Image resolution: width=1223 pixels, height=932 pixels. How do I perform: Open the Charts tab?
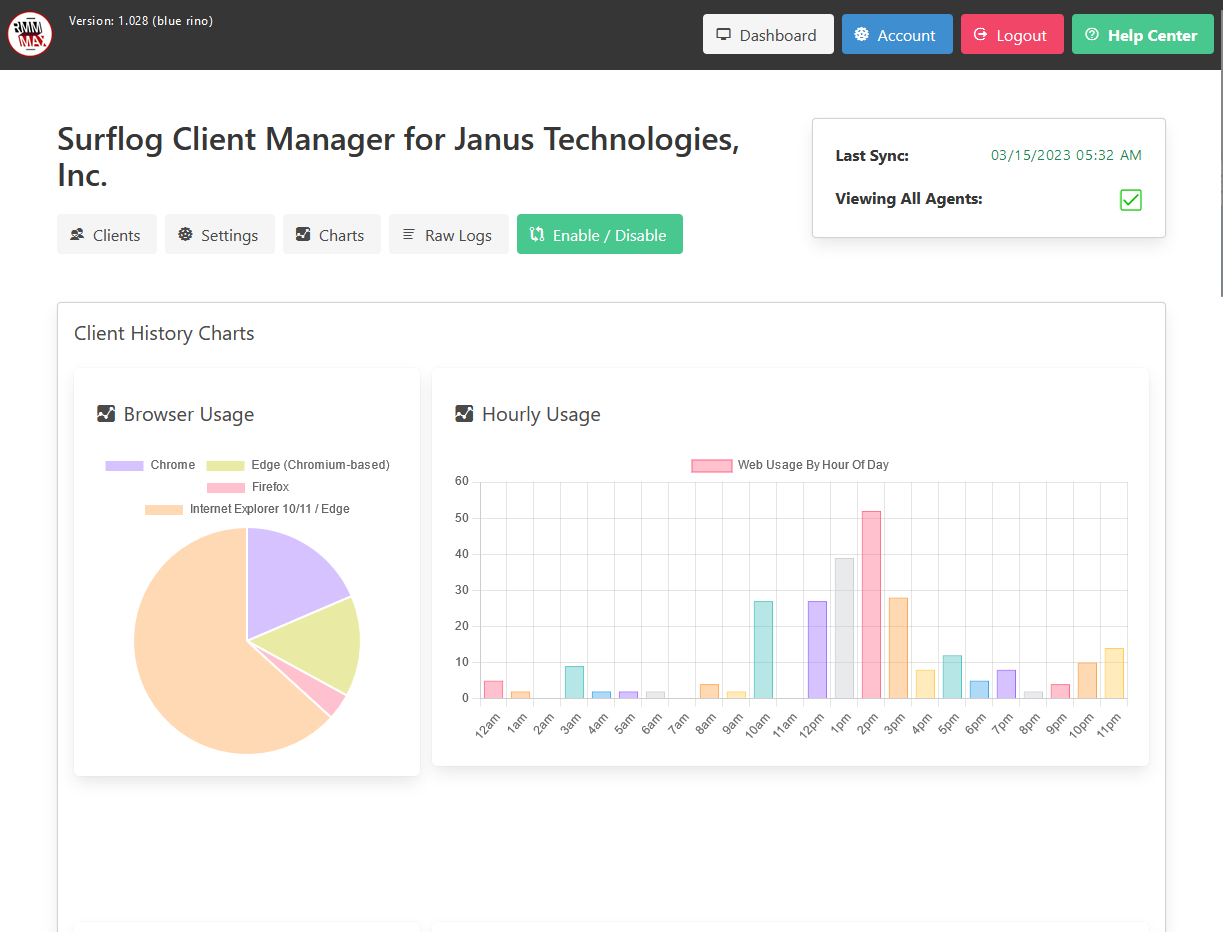tap(331, 235)
